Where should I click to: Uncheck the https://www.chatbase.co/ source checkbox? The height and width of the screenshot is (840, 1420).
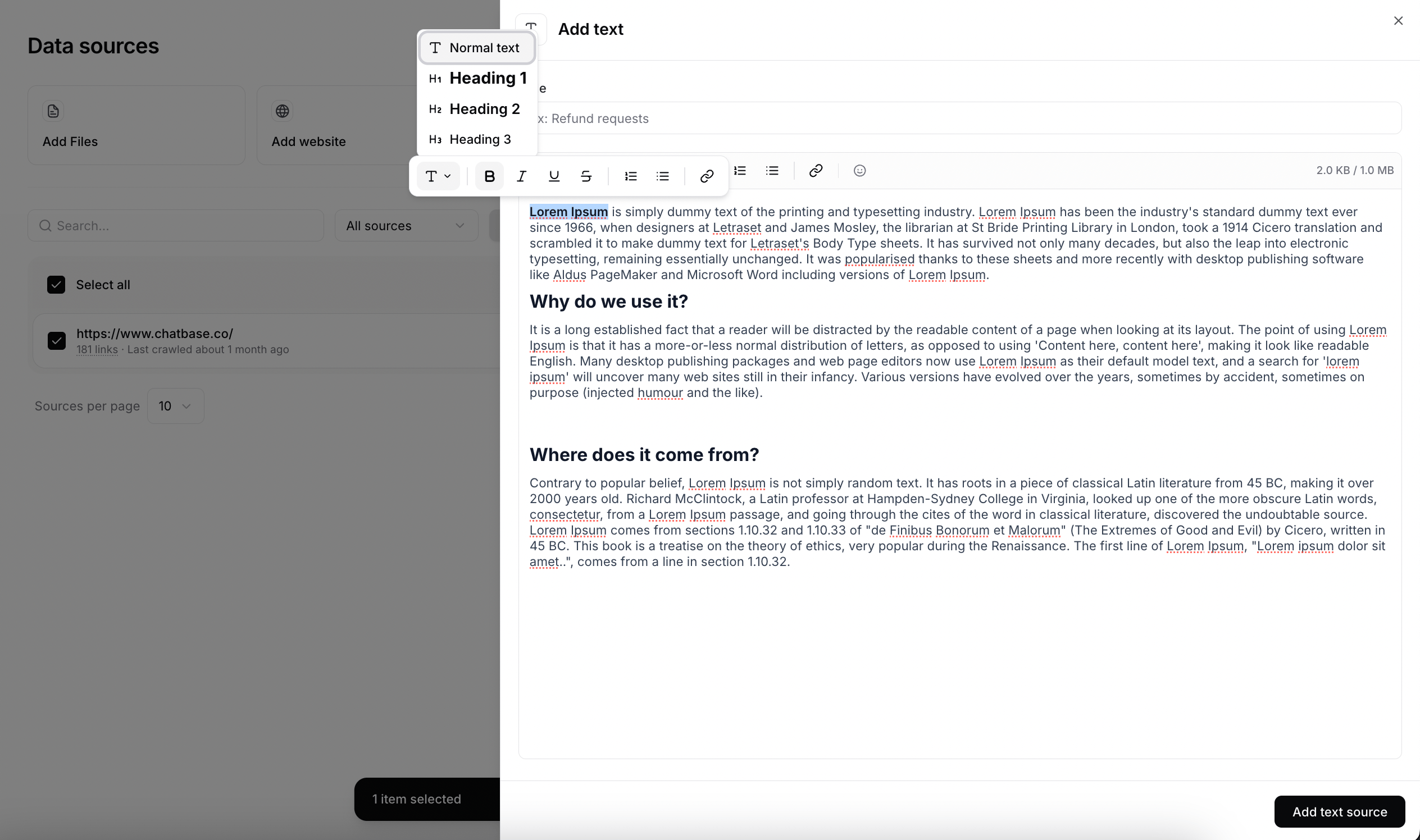coord(57,341)
